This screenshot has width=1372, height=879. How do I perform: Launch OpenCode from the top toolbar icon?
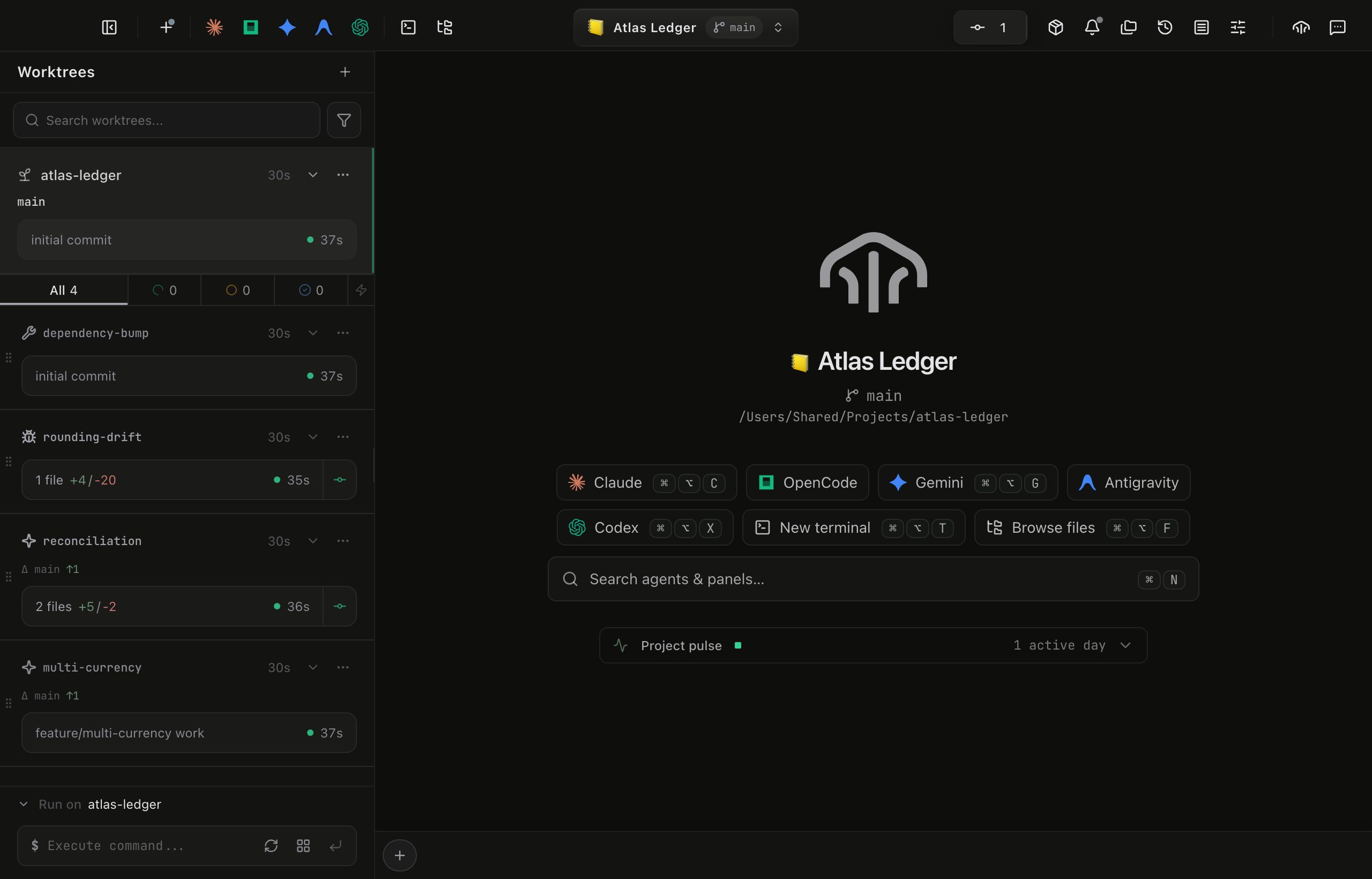(x=250, y=27)
